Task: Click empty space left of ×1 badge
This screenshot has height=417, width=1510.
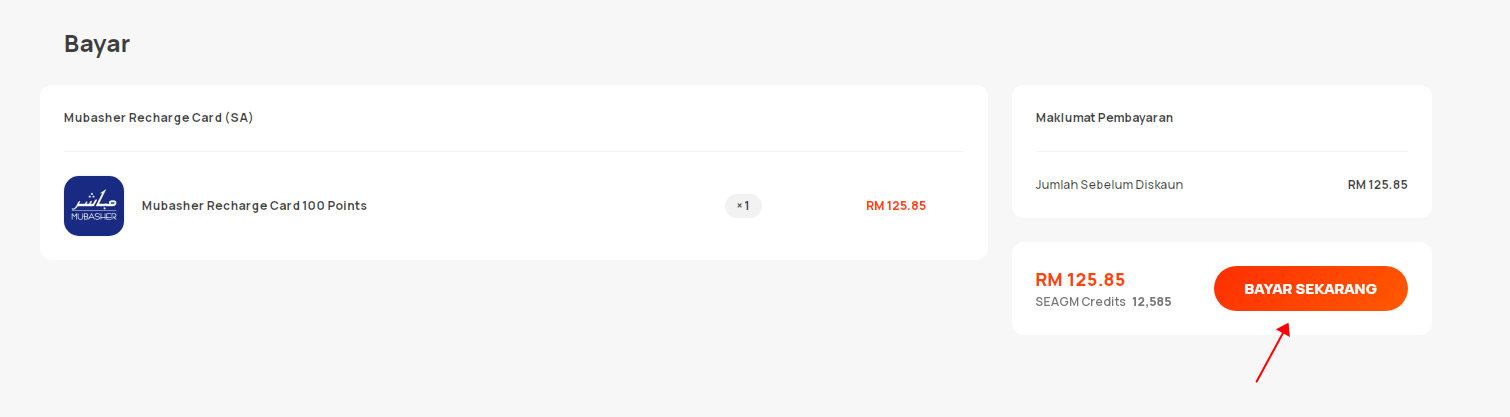Action: (x=550, y=206)
